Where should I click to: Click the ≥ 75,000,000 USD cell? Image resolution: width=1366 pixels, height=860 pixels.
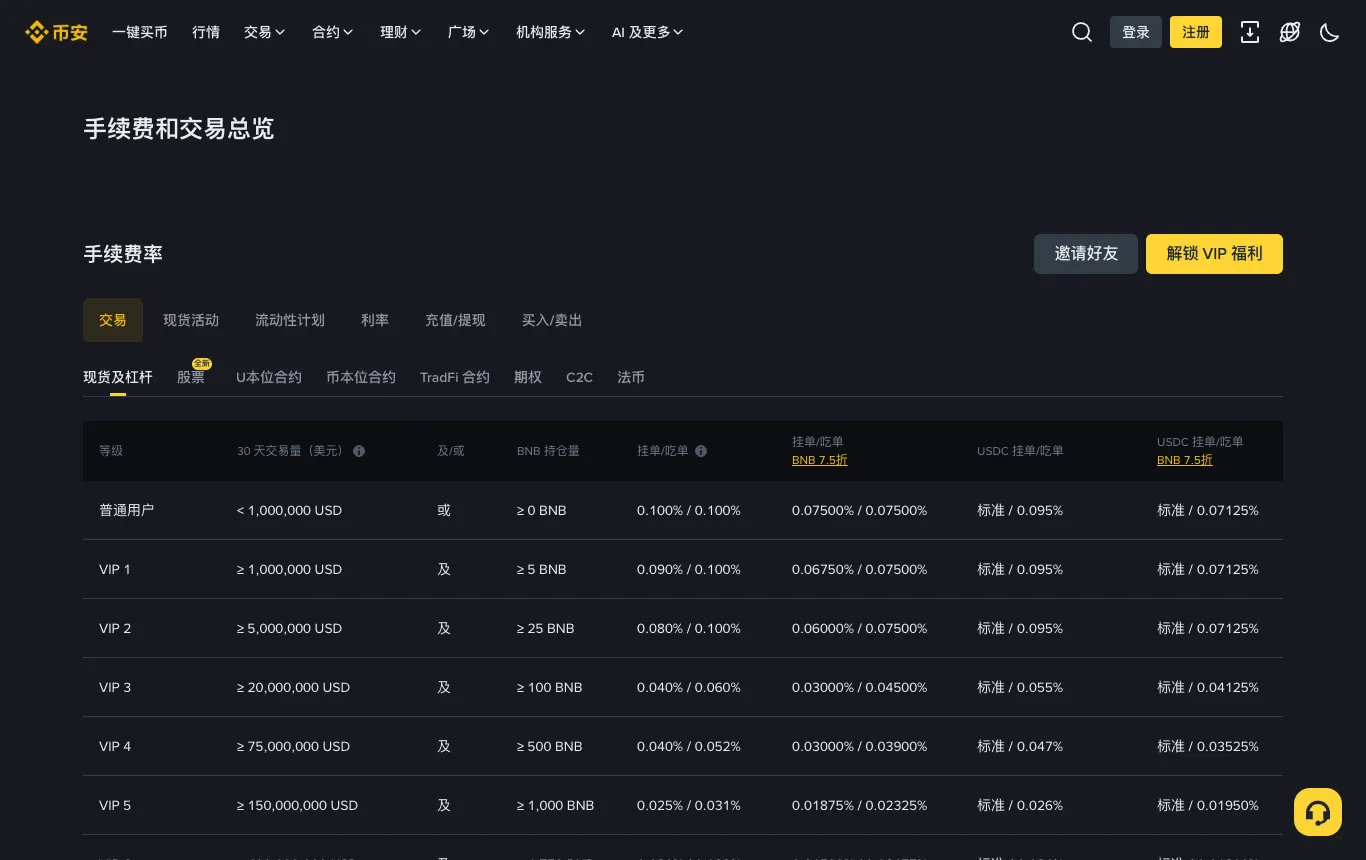pyautogui.click(x=294, y=746)
